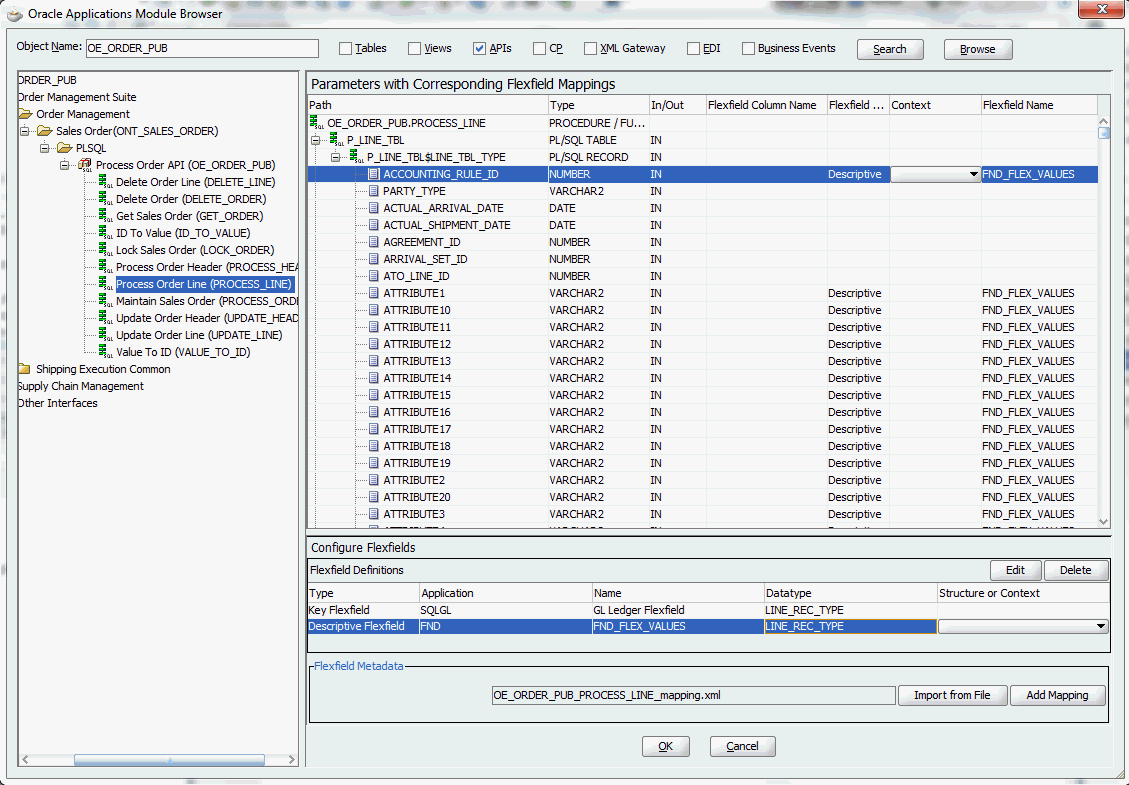Click the P_LINE_TBL$LINE_TBL_TYPE record icon
Screen dimensions: 1129x785
(x=356, y=157)
